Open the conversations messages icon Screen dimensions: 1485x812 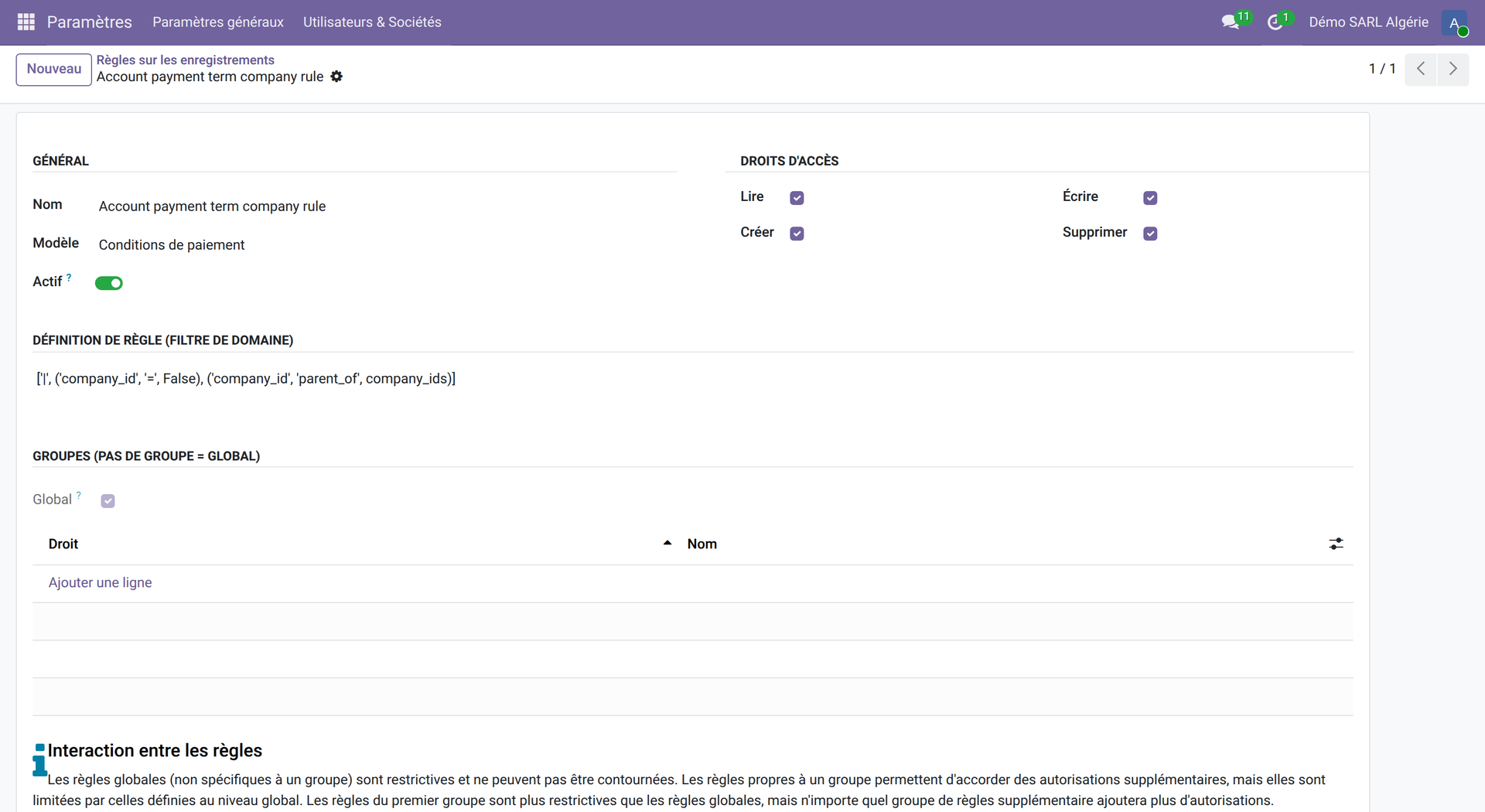pyautogui.click(x=1231, y=22)
